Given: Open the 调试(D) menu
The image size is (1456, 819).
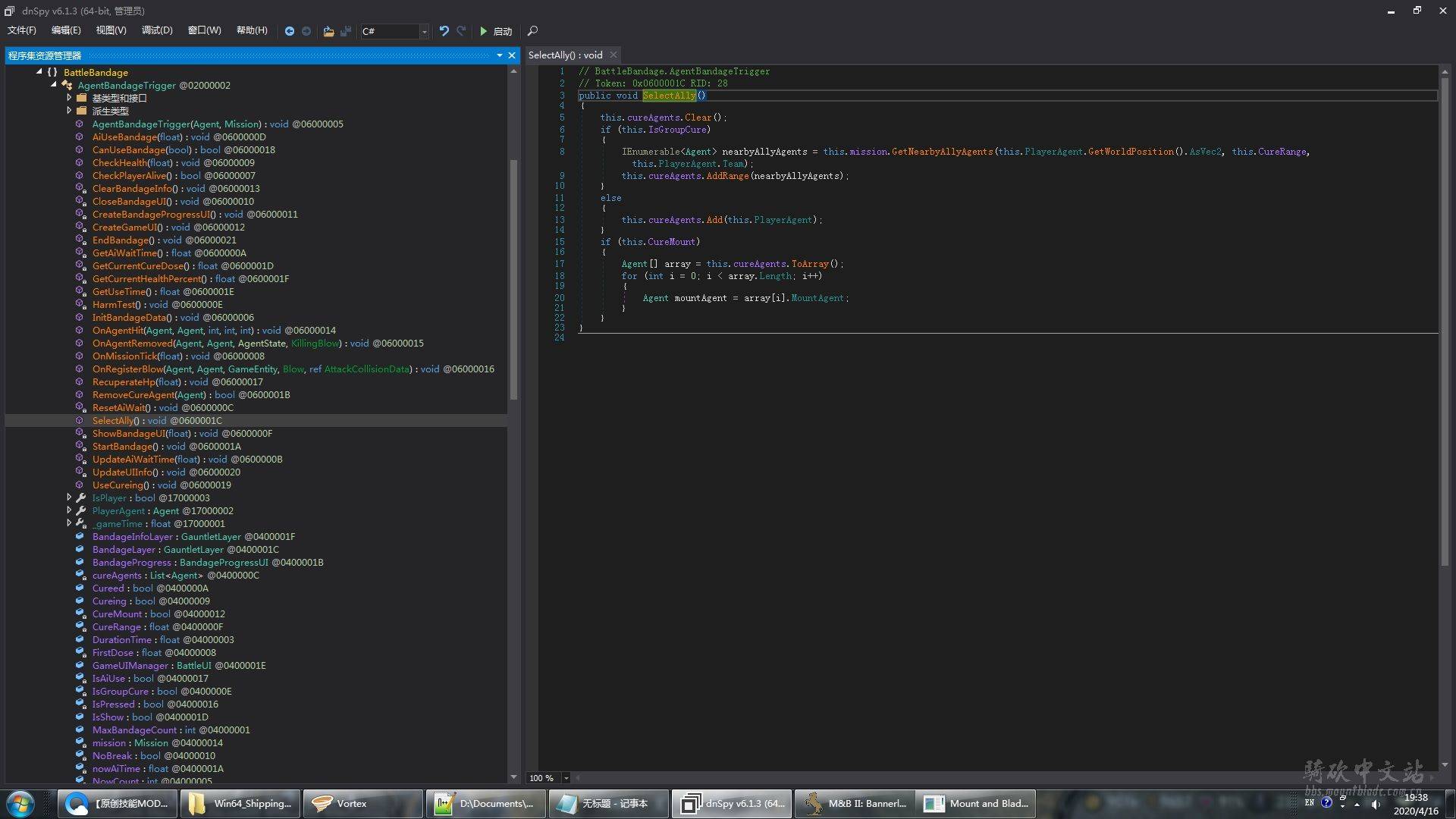Looking at the screenshot, I should click(x=157, y=30).
